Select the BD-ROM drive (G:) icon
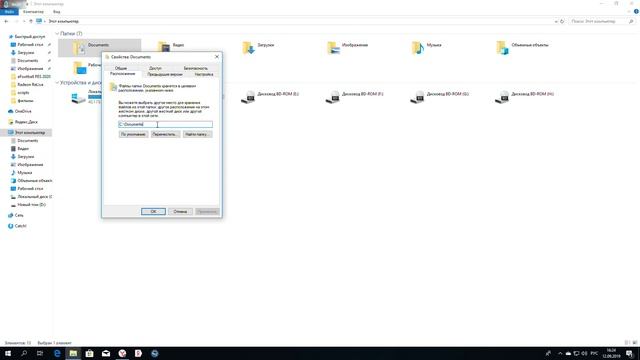The height and width of the screenshot is (360, 640). (x=417, y=97)
